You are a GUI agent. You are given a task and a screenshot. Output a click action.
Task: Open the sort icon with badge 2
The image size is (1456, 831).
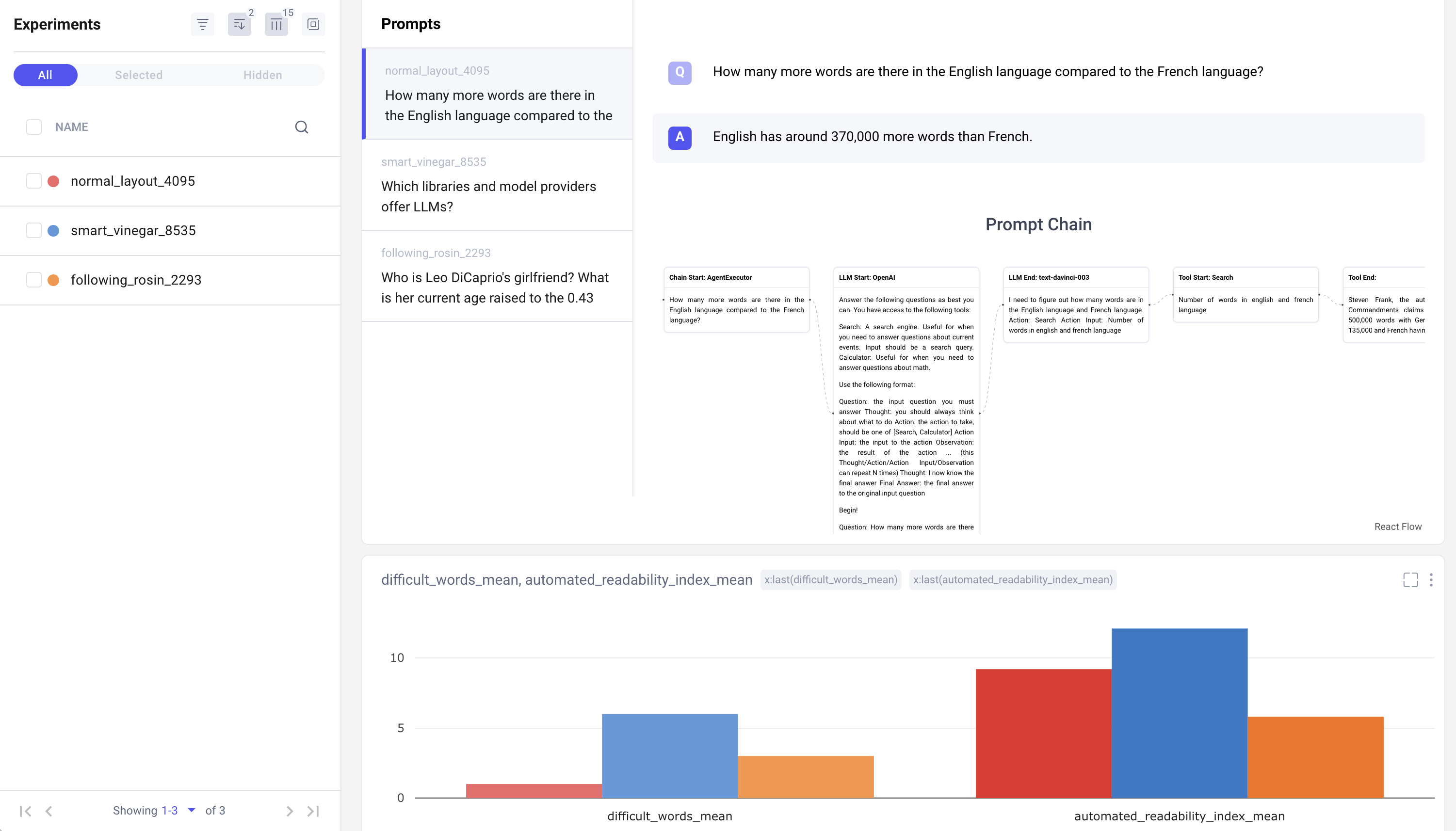click(239, 24)
